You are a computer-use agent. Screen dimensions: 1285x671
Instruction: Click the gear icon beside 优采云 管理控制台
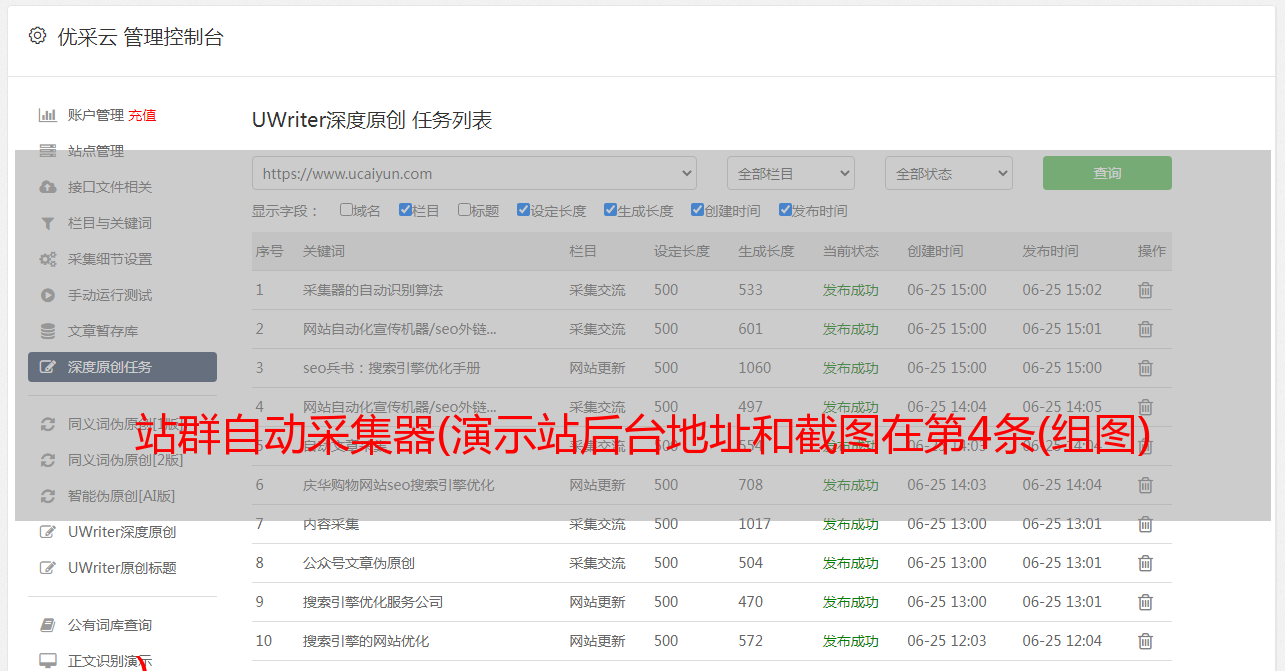point(37,36)
